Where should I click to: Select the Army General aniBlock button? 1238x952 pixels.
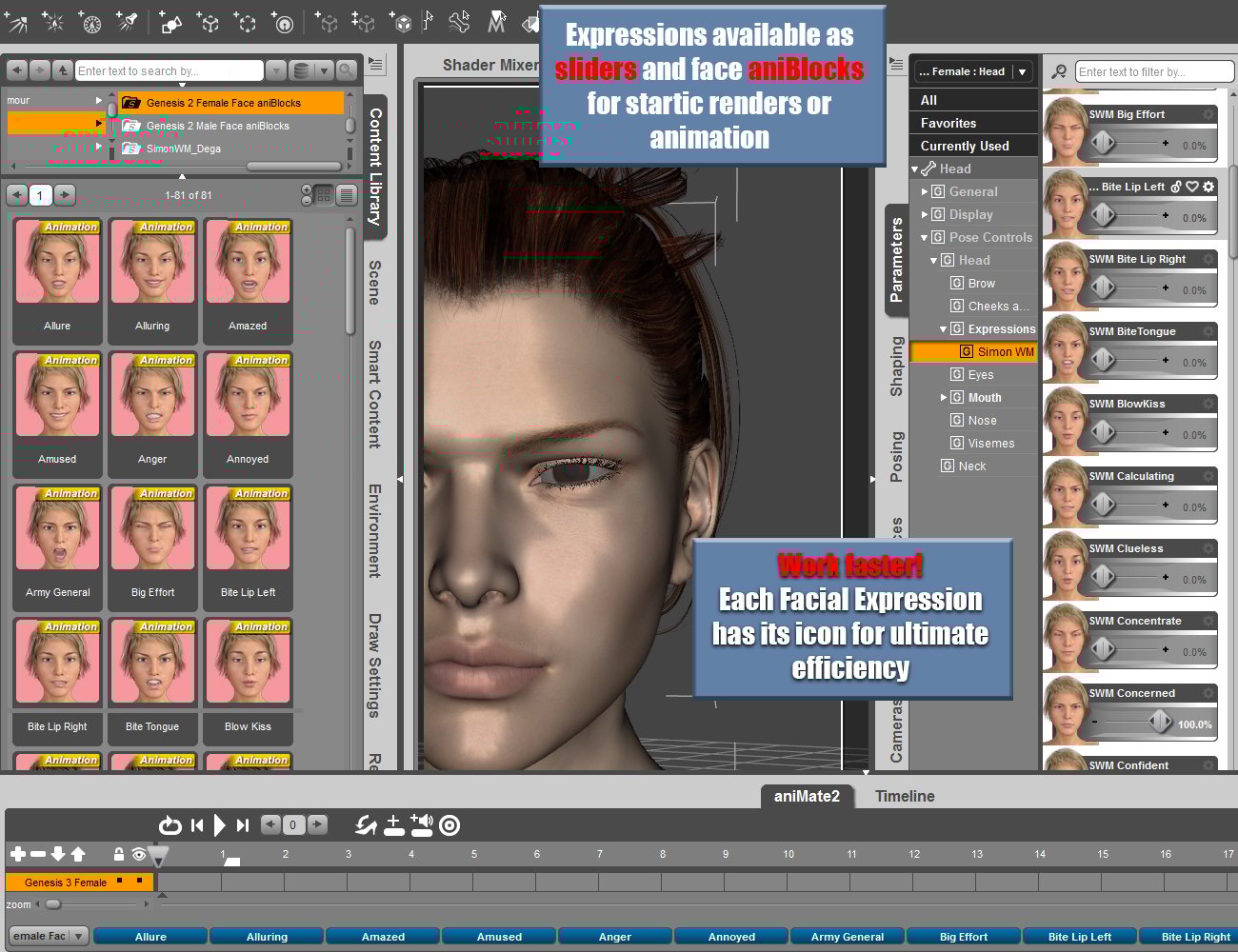(x=848, y=937)
